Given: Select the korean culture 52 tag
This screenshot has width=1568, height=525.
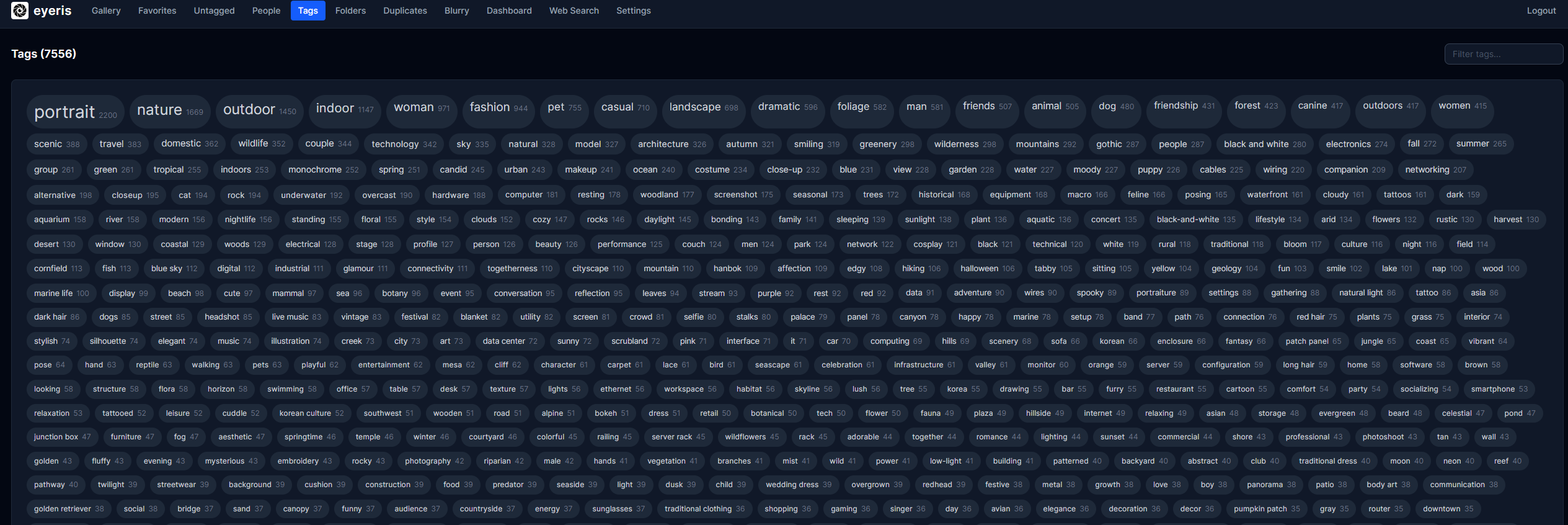Looking at the screenshot, I should pyautogui.click(x=311, y=413).
